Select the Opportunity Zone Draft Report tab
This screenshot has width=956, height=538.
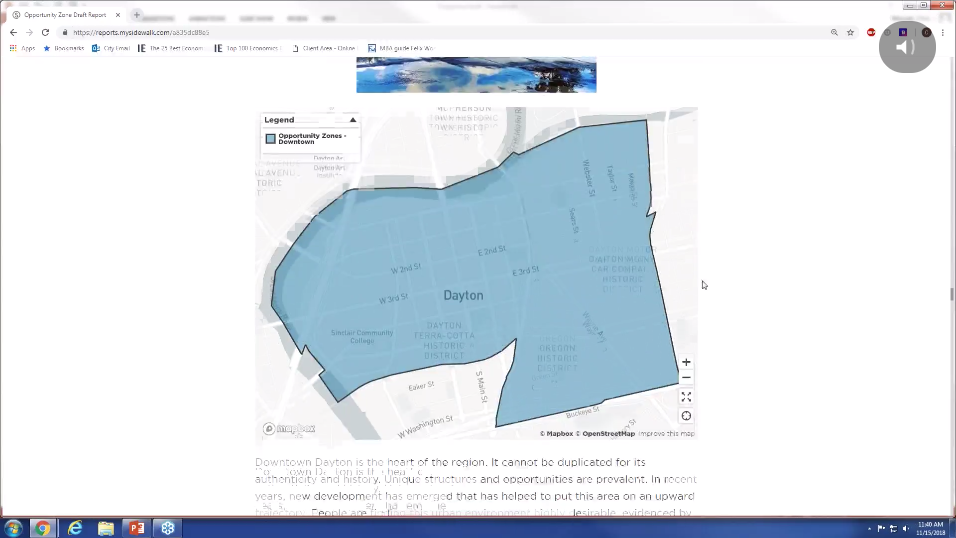(65, 15)
